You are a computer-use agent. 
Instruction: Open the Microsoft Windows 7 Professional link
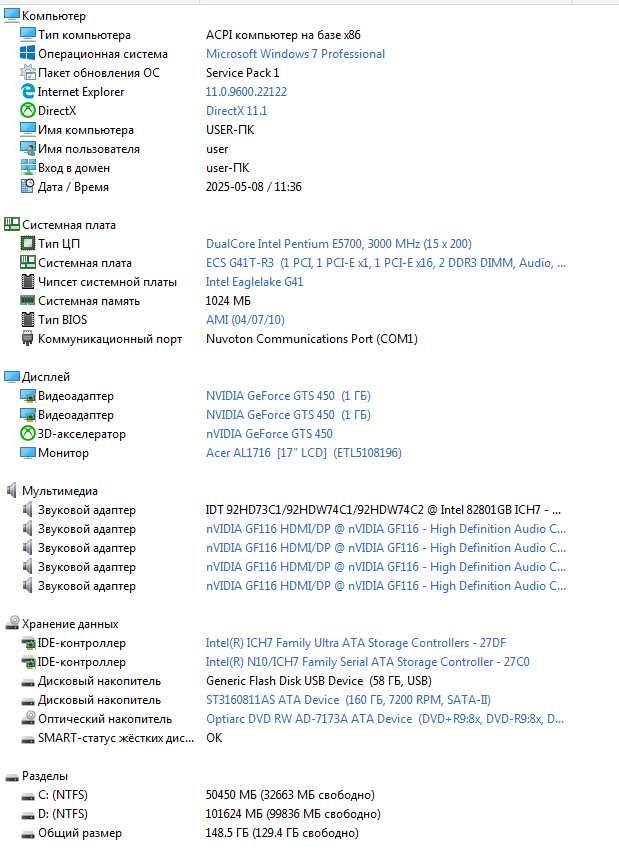pos(295,53)
